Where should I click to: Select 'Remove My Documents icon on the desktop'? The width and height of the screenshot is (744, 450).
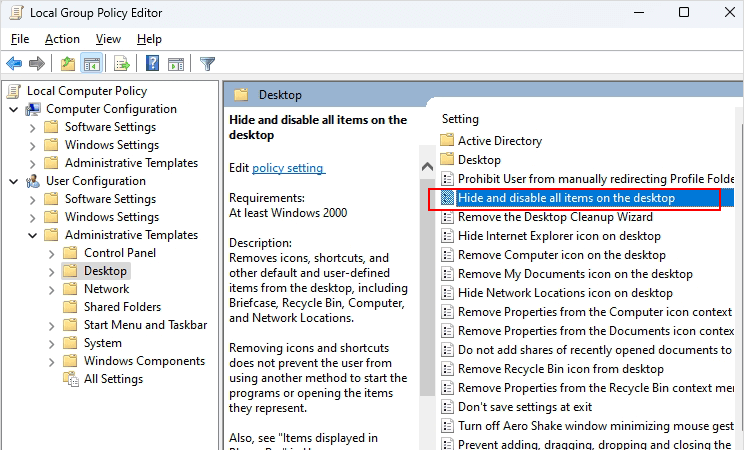(575, 274)
